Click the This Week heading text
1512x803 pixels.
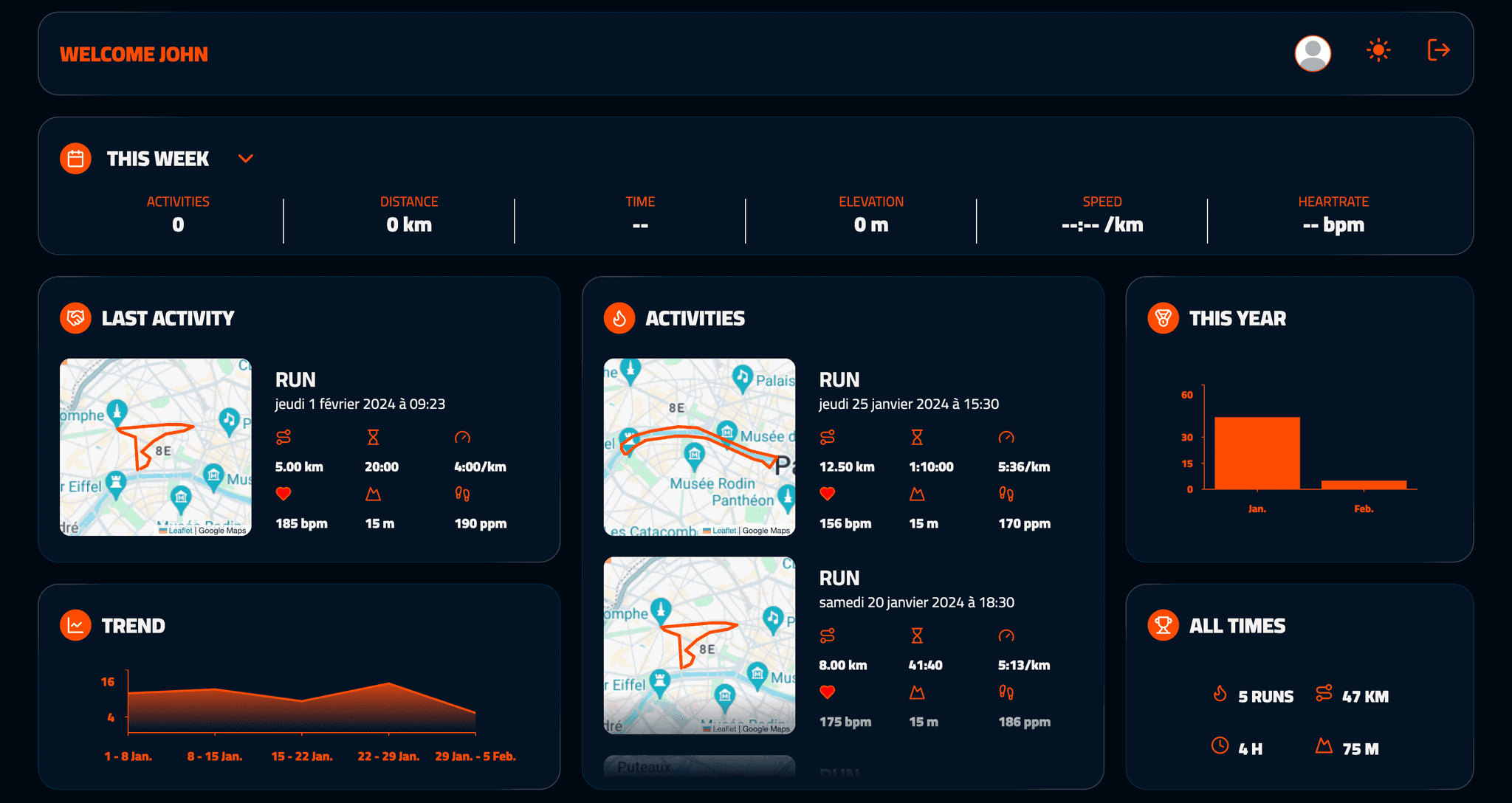(x=157, y=159)
